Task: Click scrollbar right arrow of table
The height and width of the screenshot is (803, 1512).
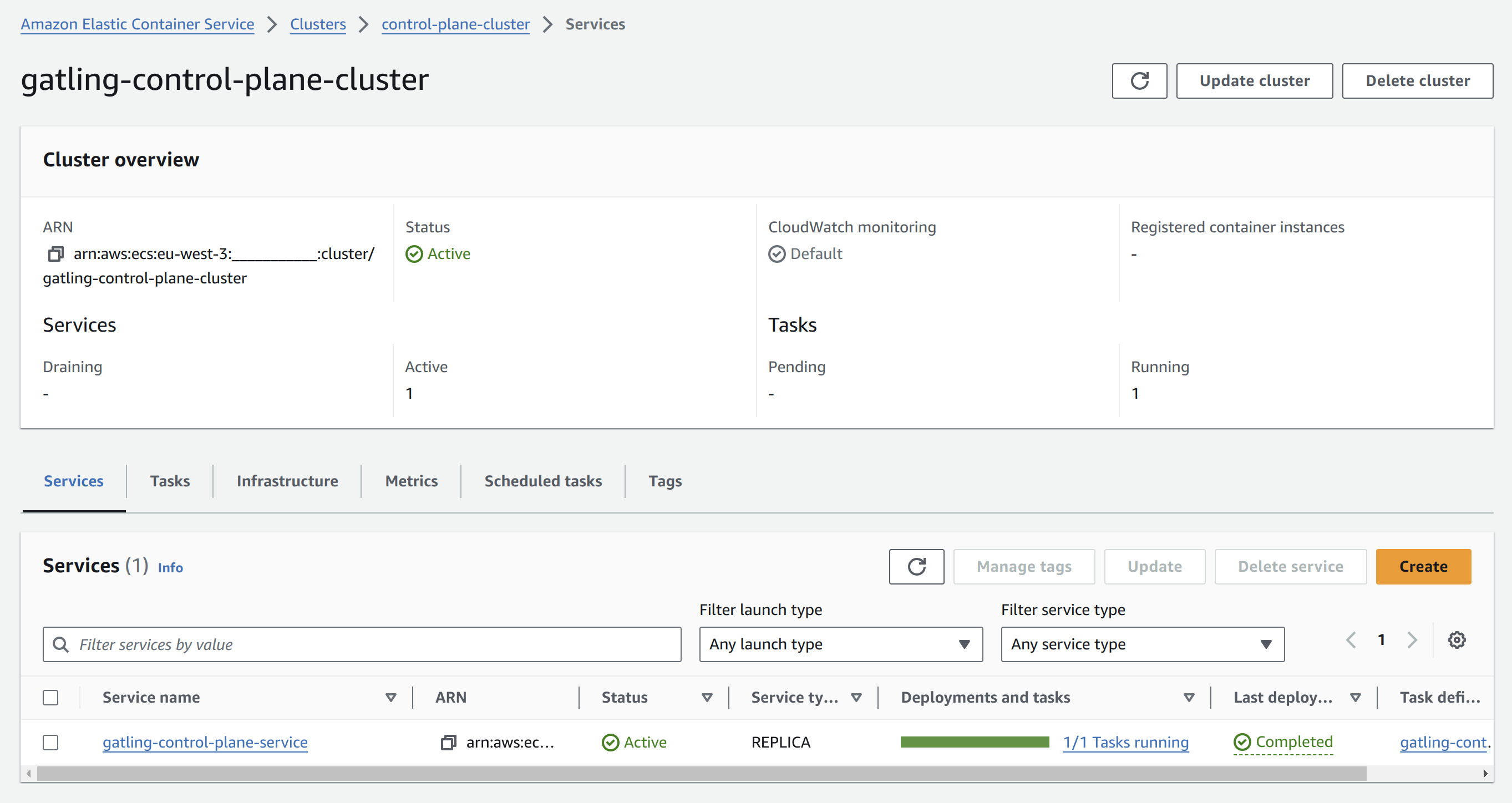Action: (x=1485, y=773)
